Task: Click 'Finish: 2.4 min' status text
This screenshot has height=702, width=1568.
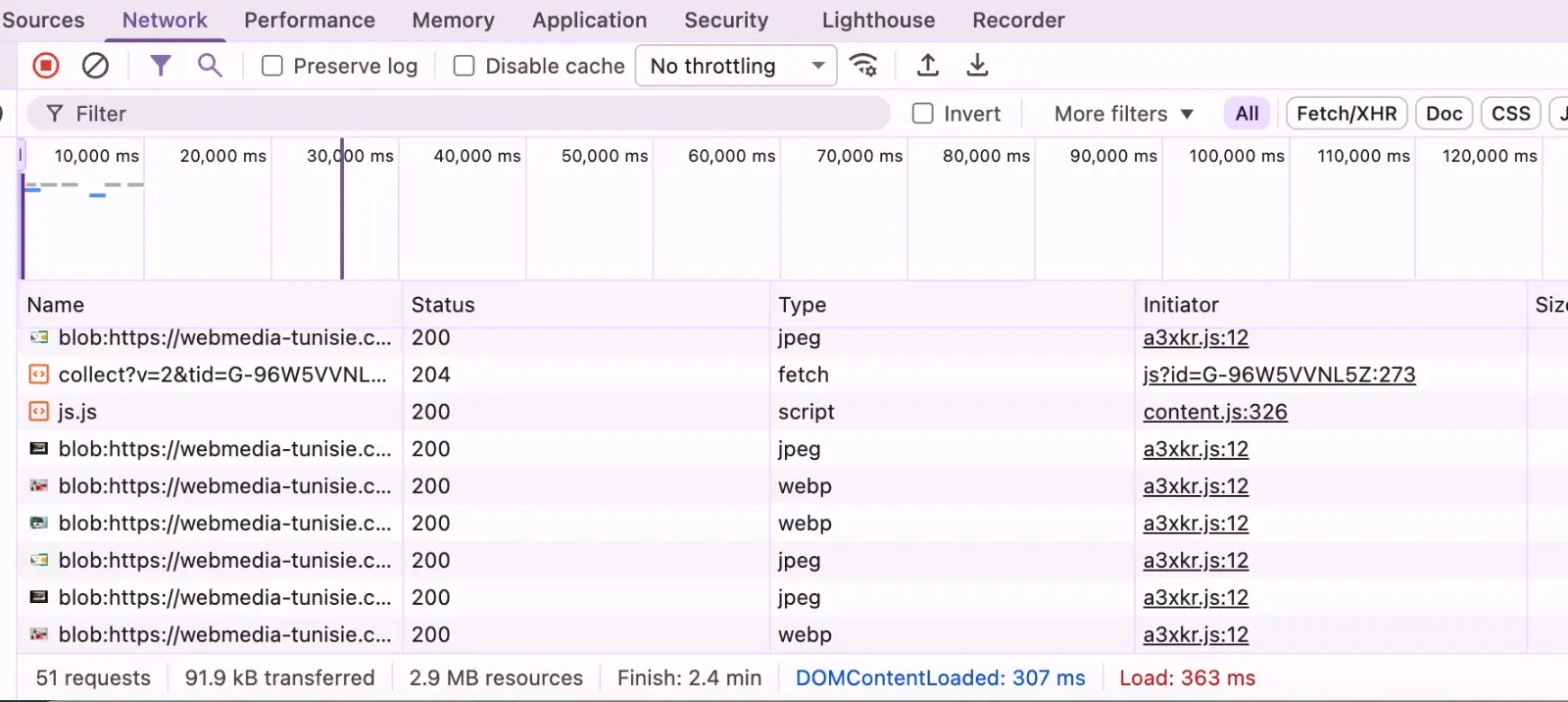Action: 689,678
